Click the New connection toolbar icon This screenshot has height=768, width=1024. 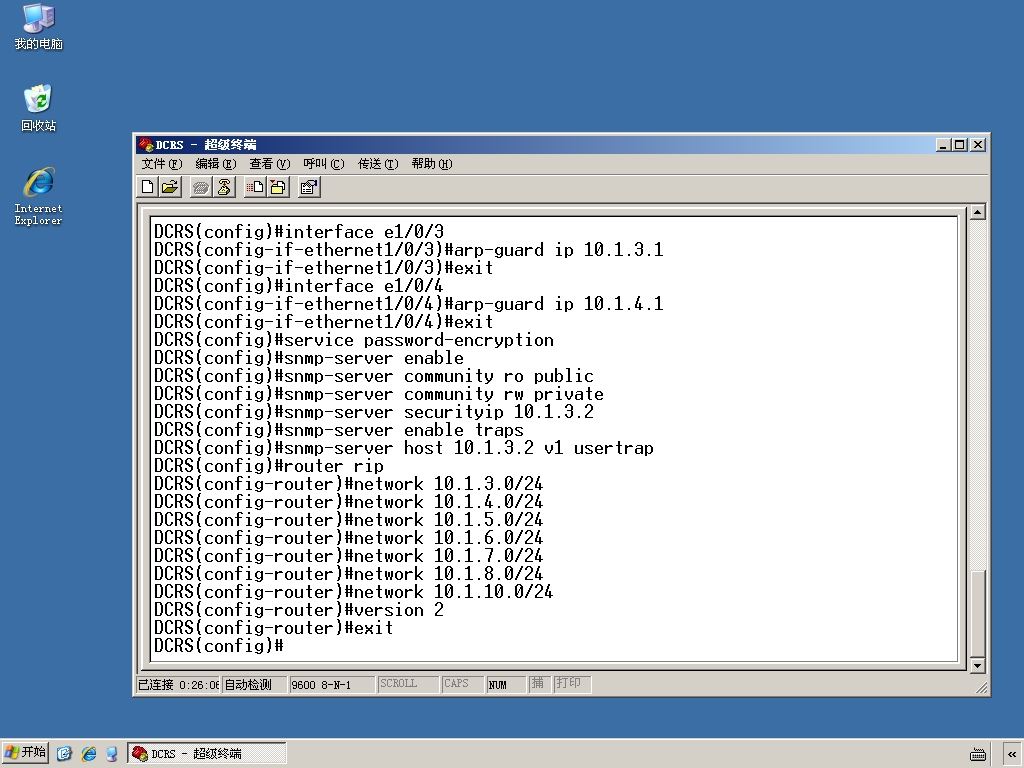[148, 187]
